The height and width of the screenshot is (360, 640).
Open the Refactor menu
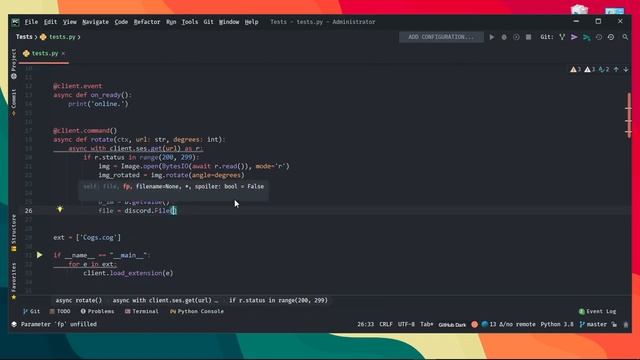[x=147, y=22]
